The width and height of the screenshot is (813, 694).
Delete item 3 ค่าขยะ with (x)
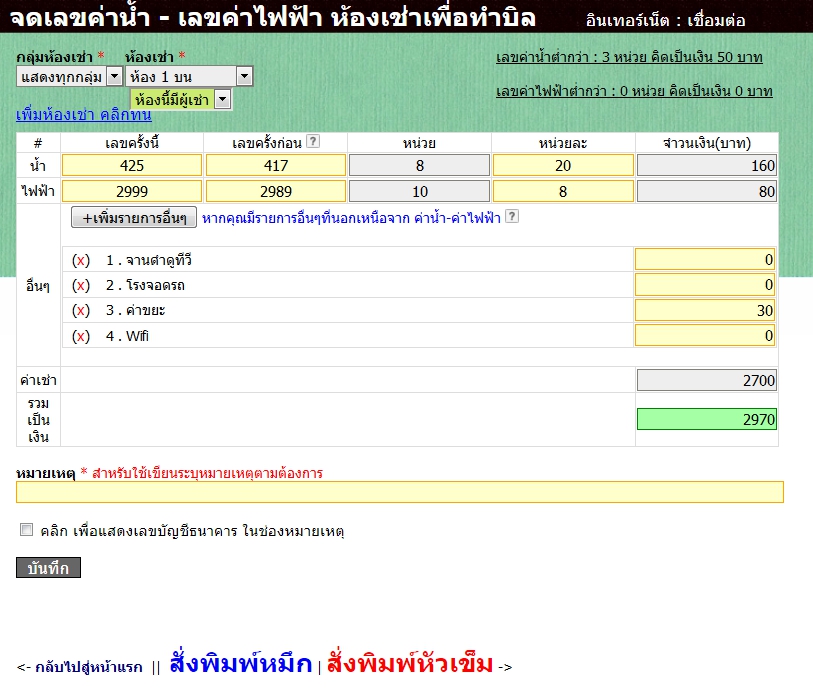(82, 311)
